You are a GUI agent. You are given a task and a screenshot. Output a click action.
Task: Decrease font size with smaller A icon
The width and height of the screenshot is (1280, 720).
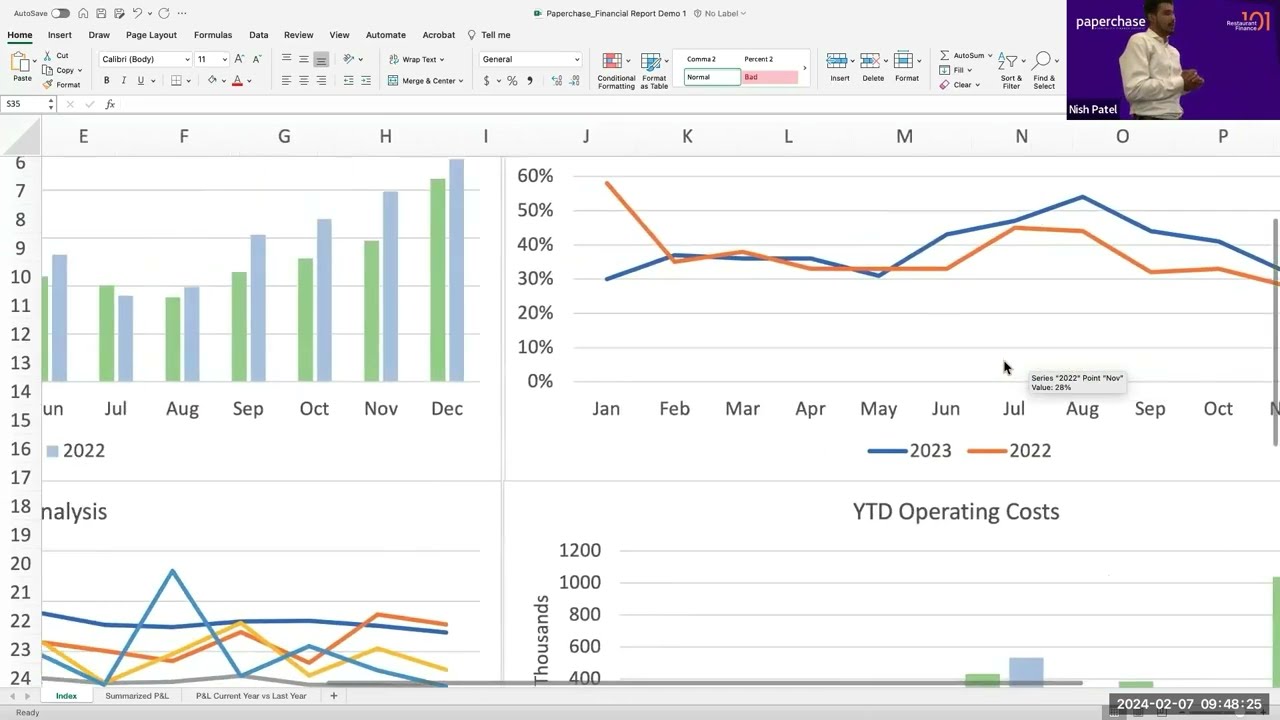256,59
